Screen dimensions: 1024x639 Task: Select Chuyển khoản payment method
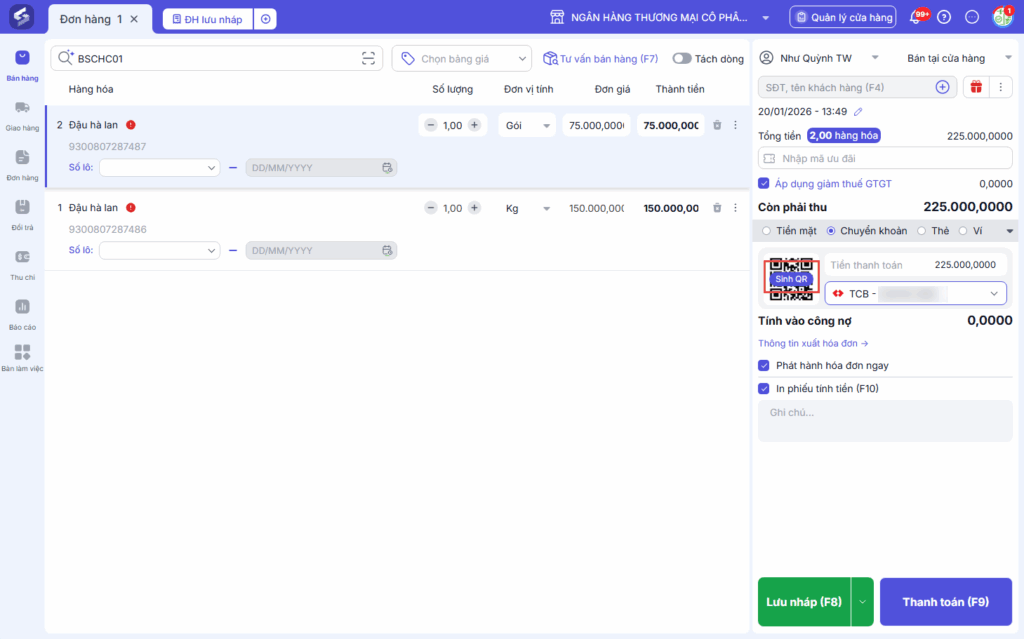coord(831,231)
